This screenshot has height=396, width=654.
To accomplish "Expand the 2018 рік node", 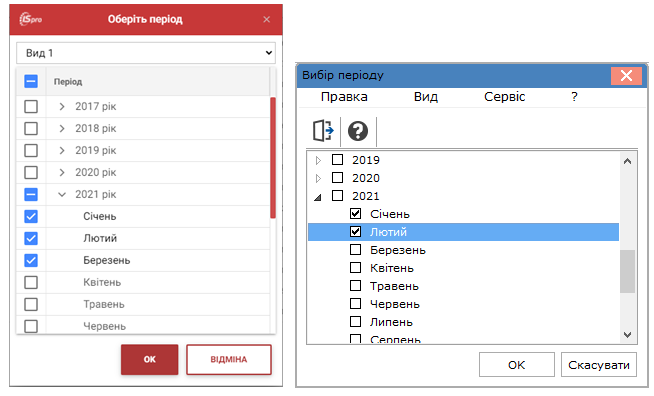I will (x=62, y=129).
